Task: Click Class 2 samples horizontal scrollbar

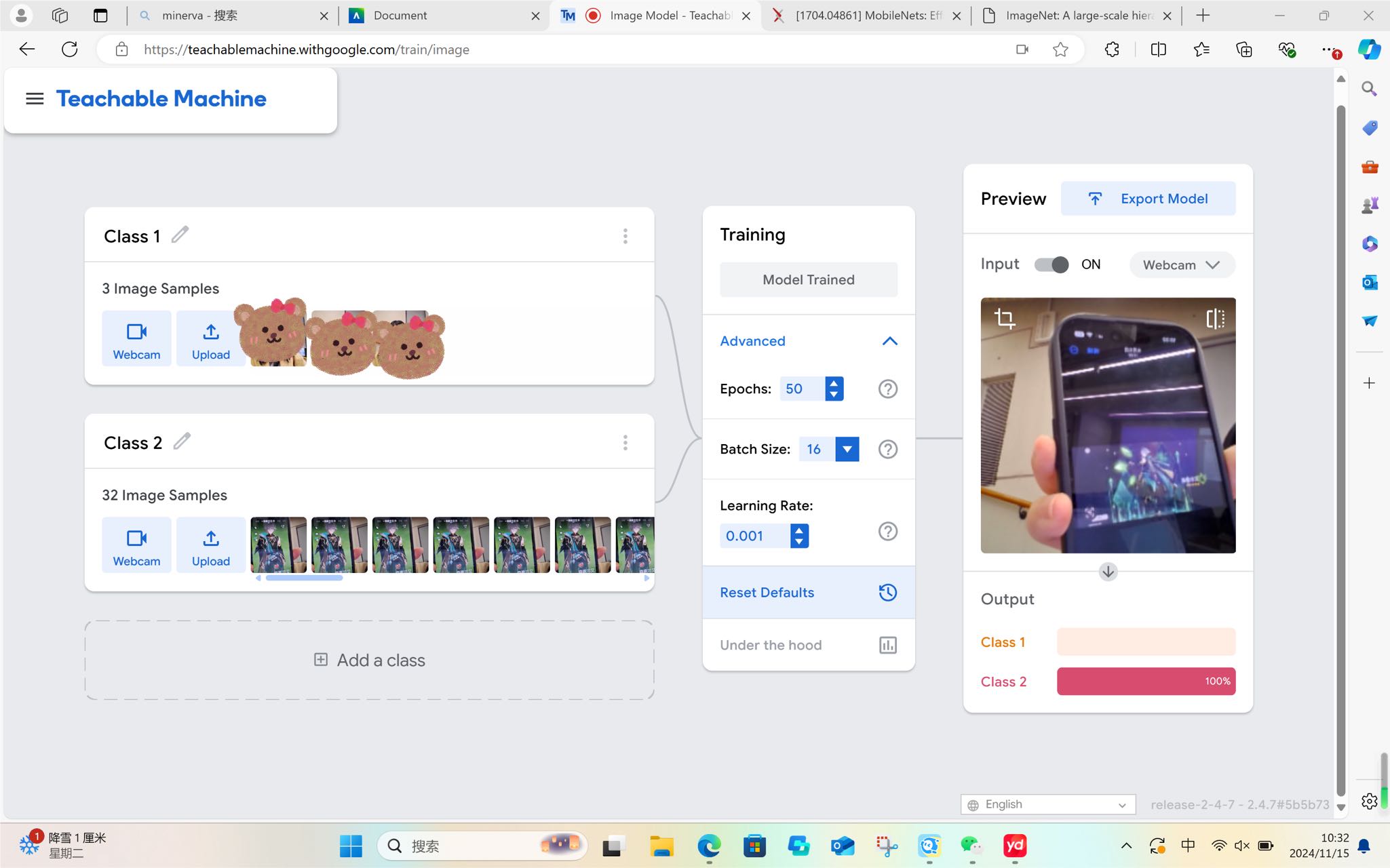Action: pos(304,578)
